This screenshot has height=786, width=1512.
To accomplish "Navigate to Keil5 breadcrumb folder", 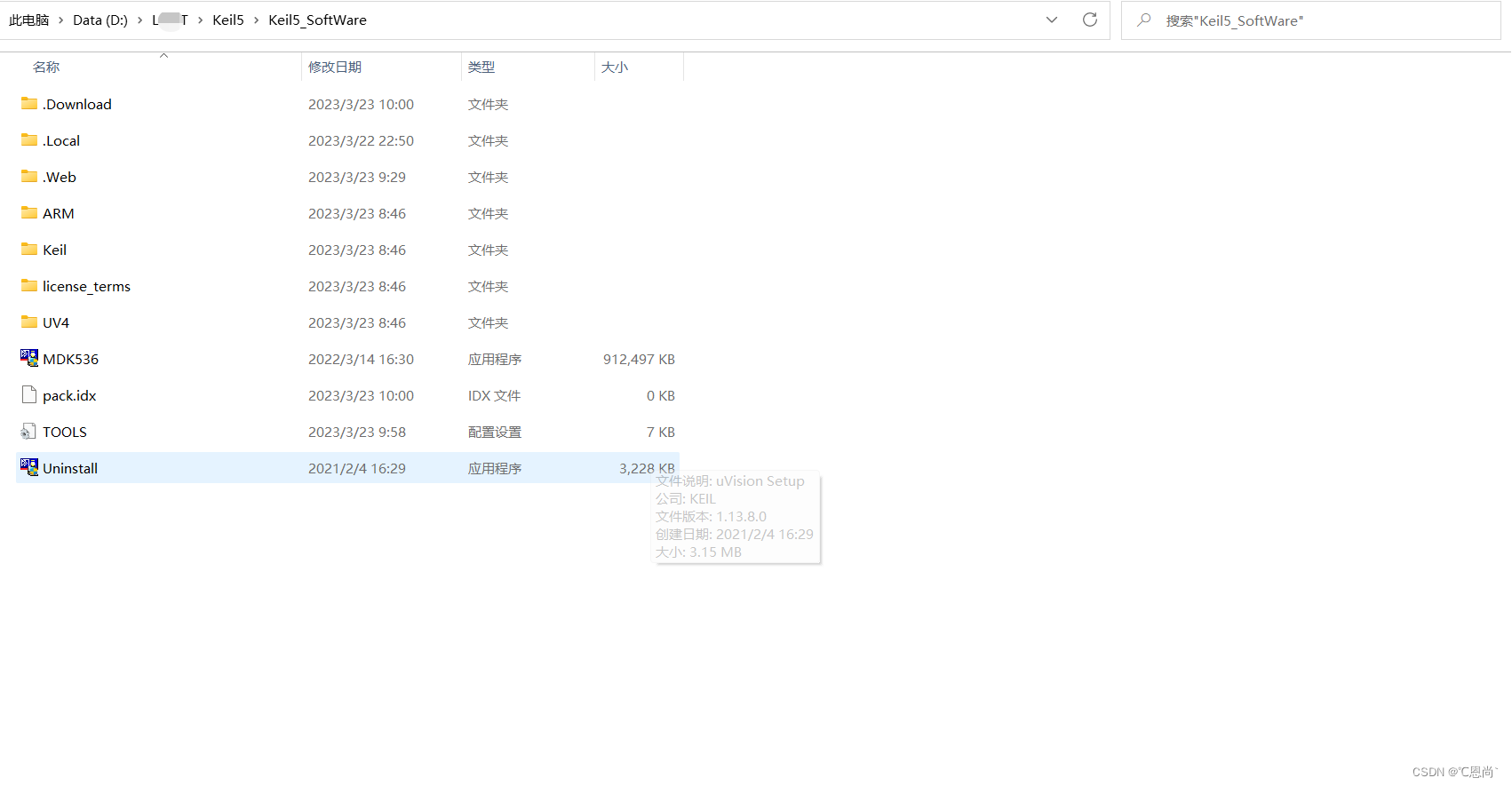I will (x=228, y=20).
